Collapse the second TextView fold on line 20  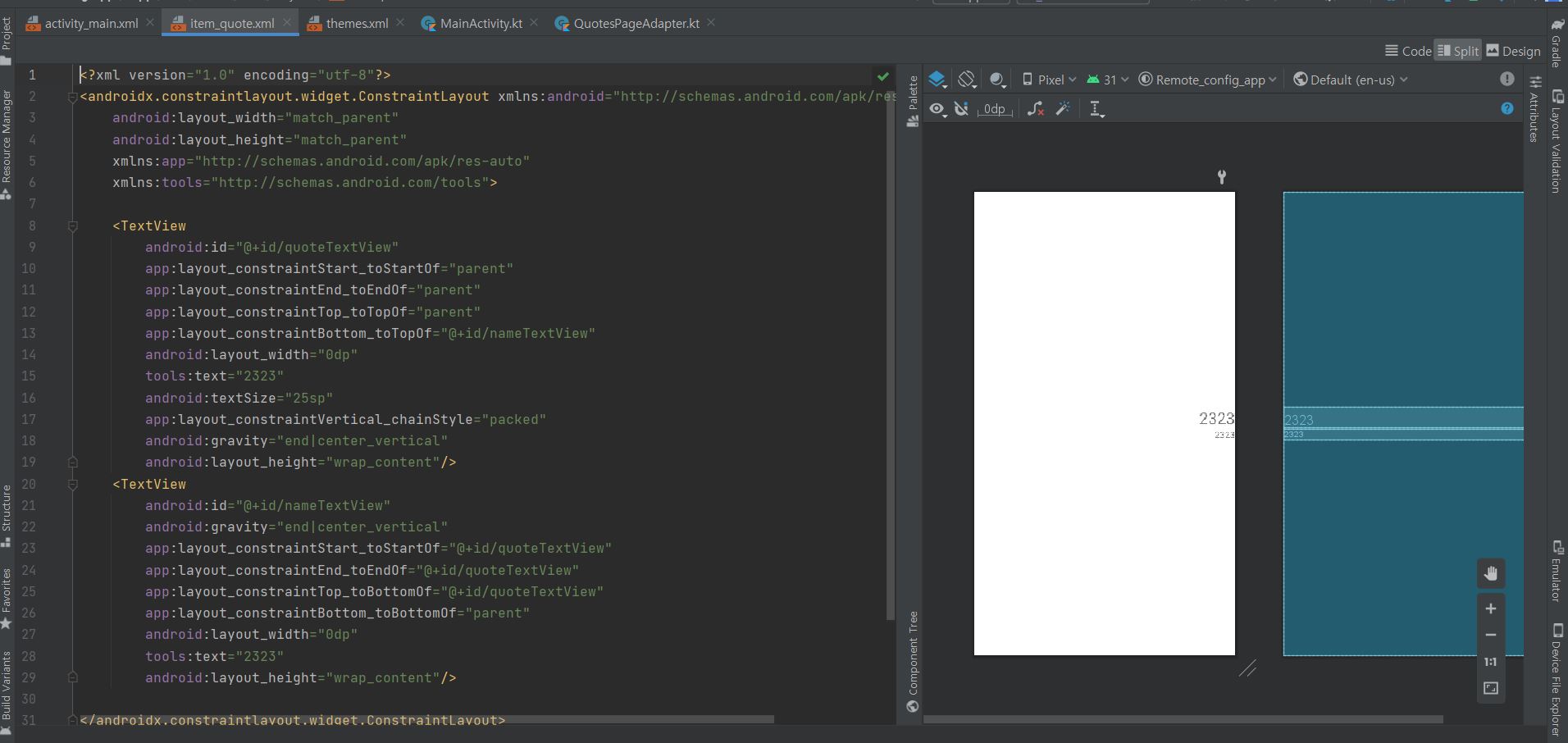tap(72, 484)
